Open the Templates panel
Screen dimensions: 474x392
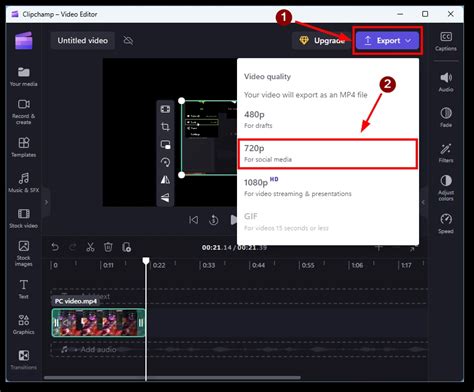23,147
